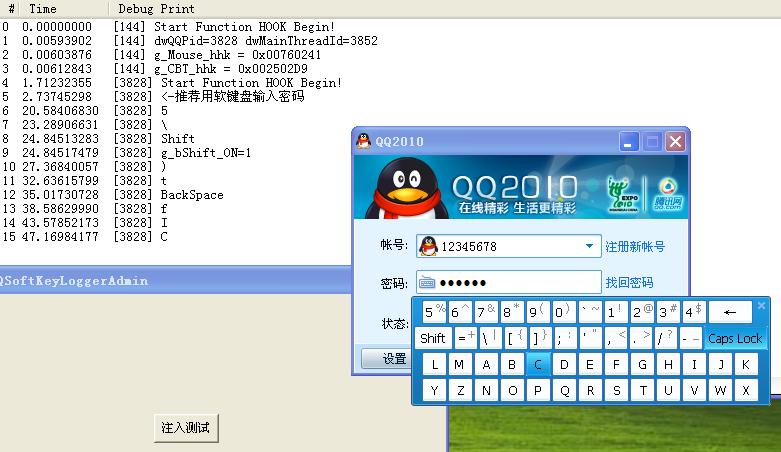This screenshot has width=781, height=452.
Task: Click the A key on soft keyboard
Action: 486,364
